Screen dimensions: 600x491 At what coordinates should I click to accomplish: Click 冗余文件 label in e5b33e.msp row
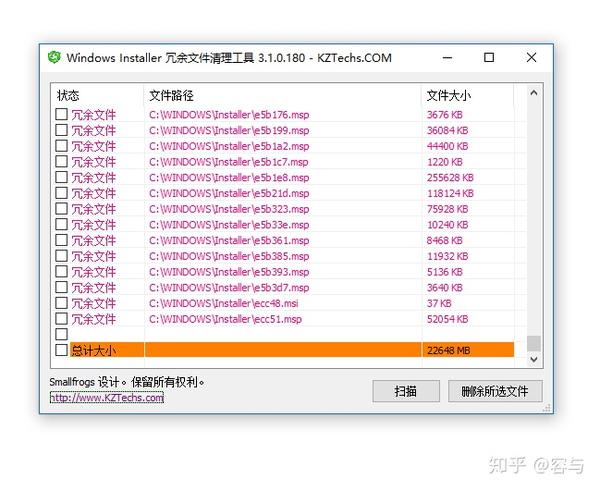tap(93, 225)
